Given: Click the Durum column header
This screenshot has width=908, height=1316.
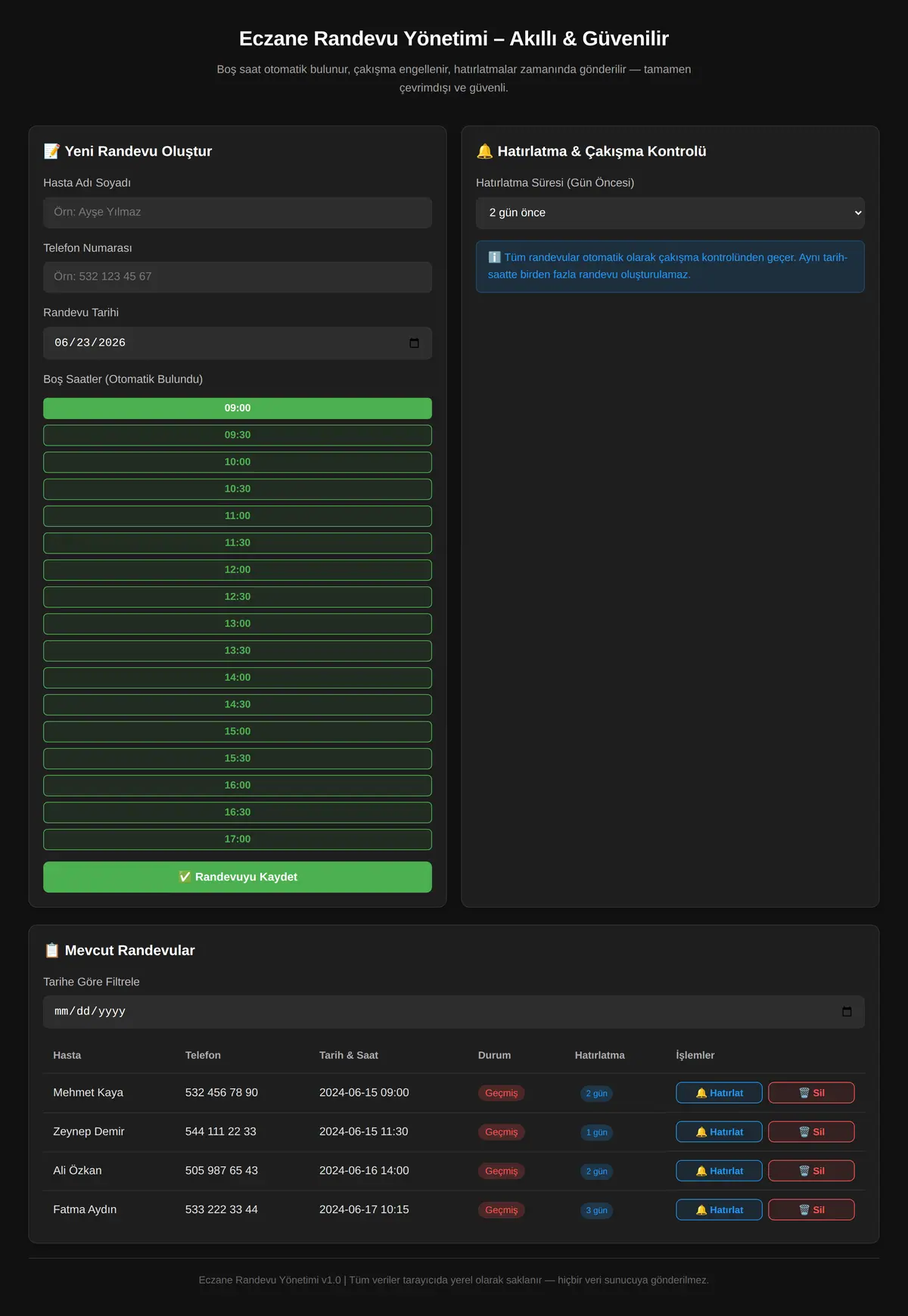Looking at the screenshot, I should [x=494, y=1055].
